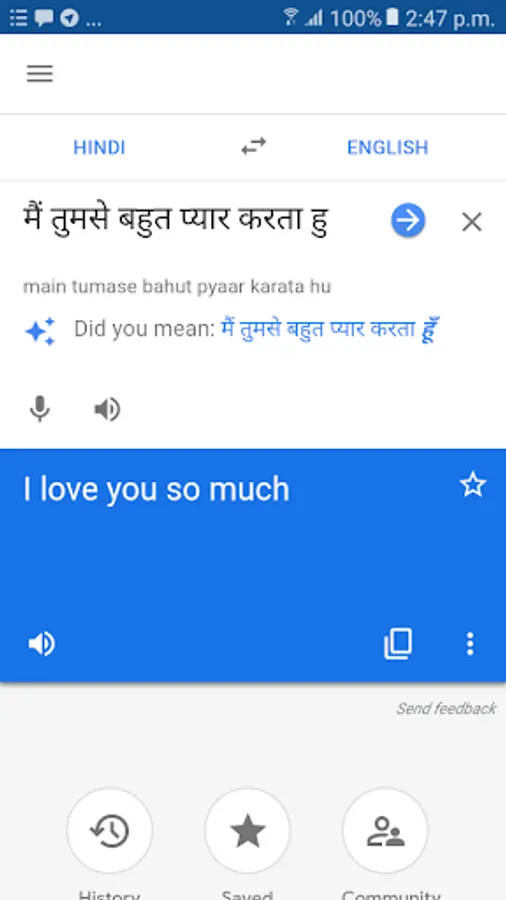The height and width of the screenshot is (900, 506).
Task: Open the three-dot more options menu
Action: 470,644
